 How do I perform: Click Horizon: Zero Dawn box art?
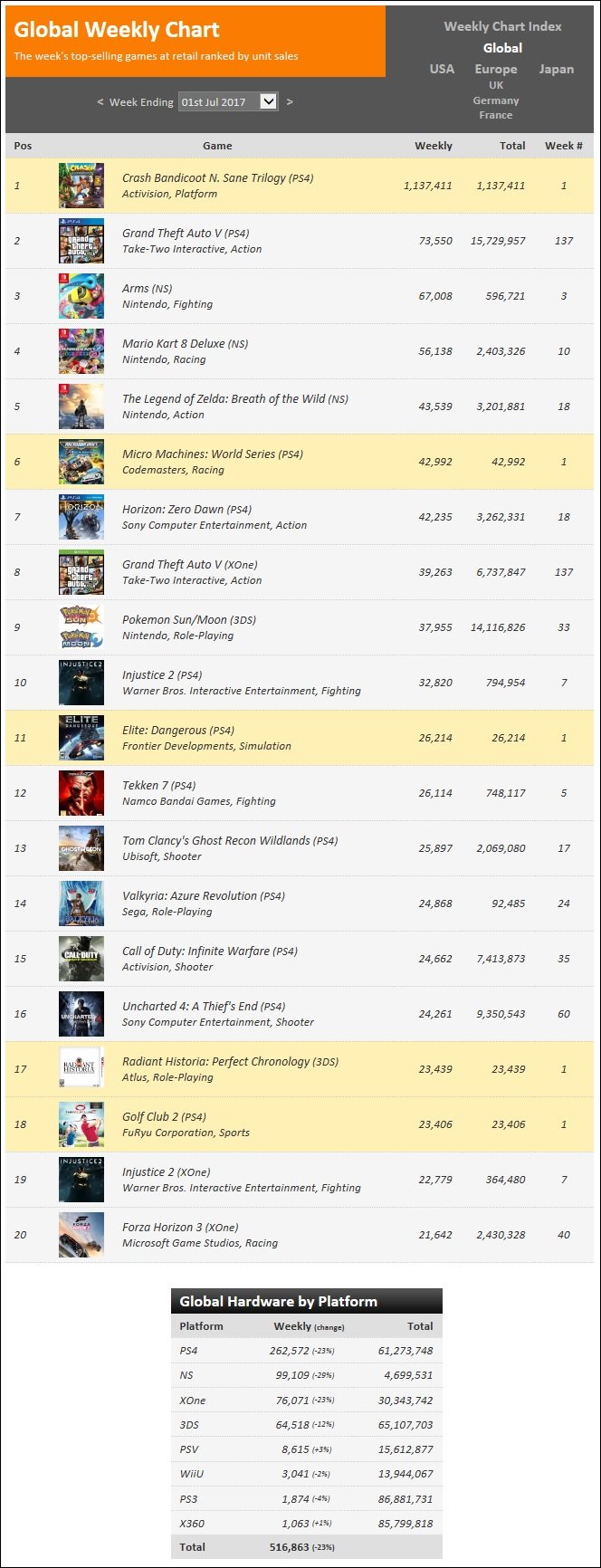[81, 517]
